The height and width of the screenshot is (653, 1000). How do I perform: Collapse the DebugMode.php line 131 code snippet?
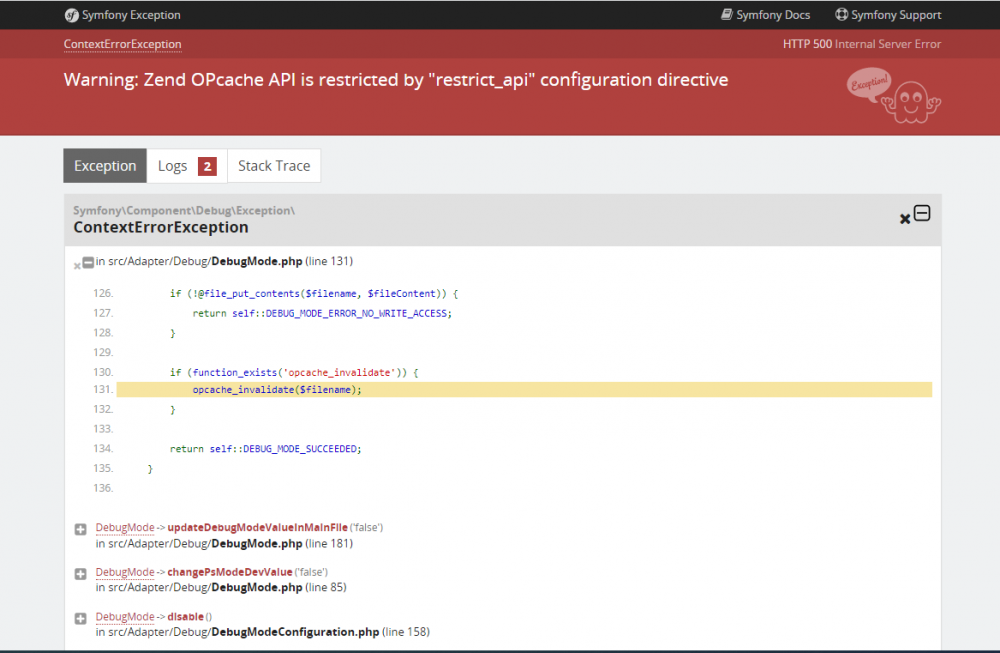pos(88,262)
